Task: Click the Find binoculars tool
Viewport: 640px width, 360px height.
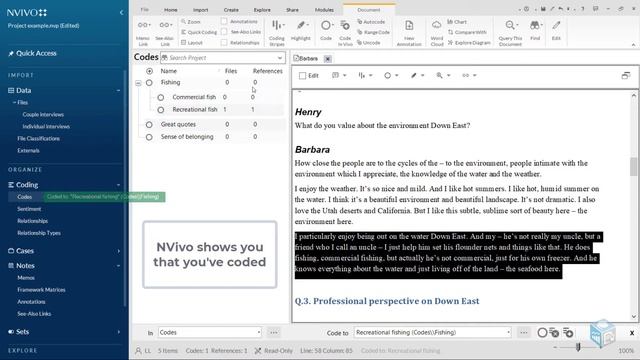Action: point(535,31)
